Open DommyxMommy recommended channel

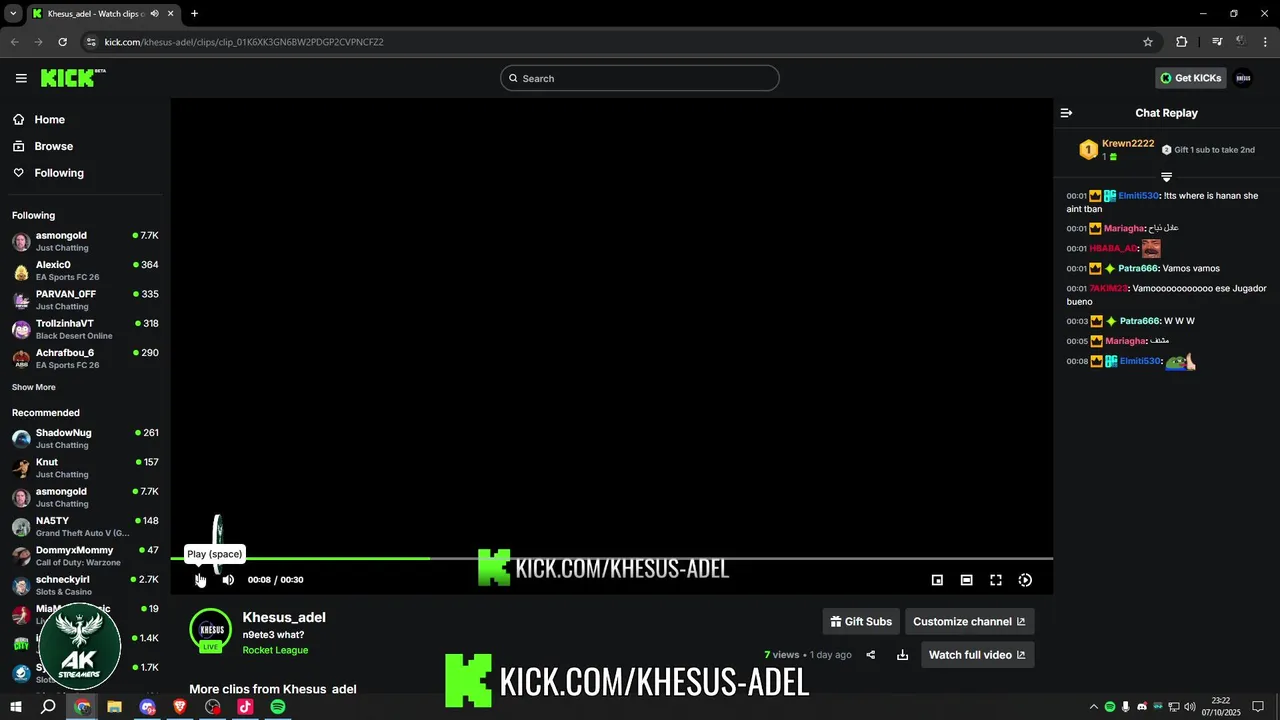click(x=85, y=556)
